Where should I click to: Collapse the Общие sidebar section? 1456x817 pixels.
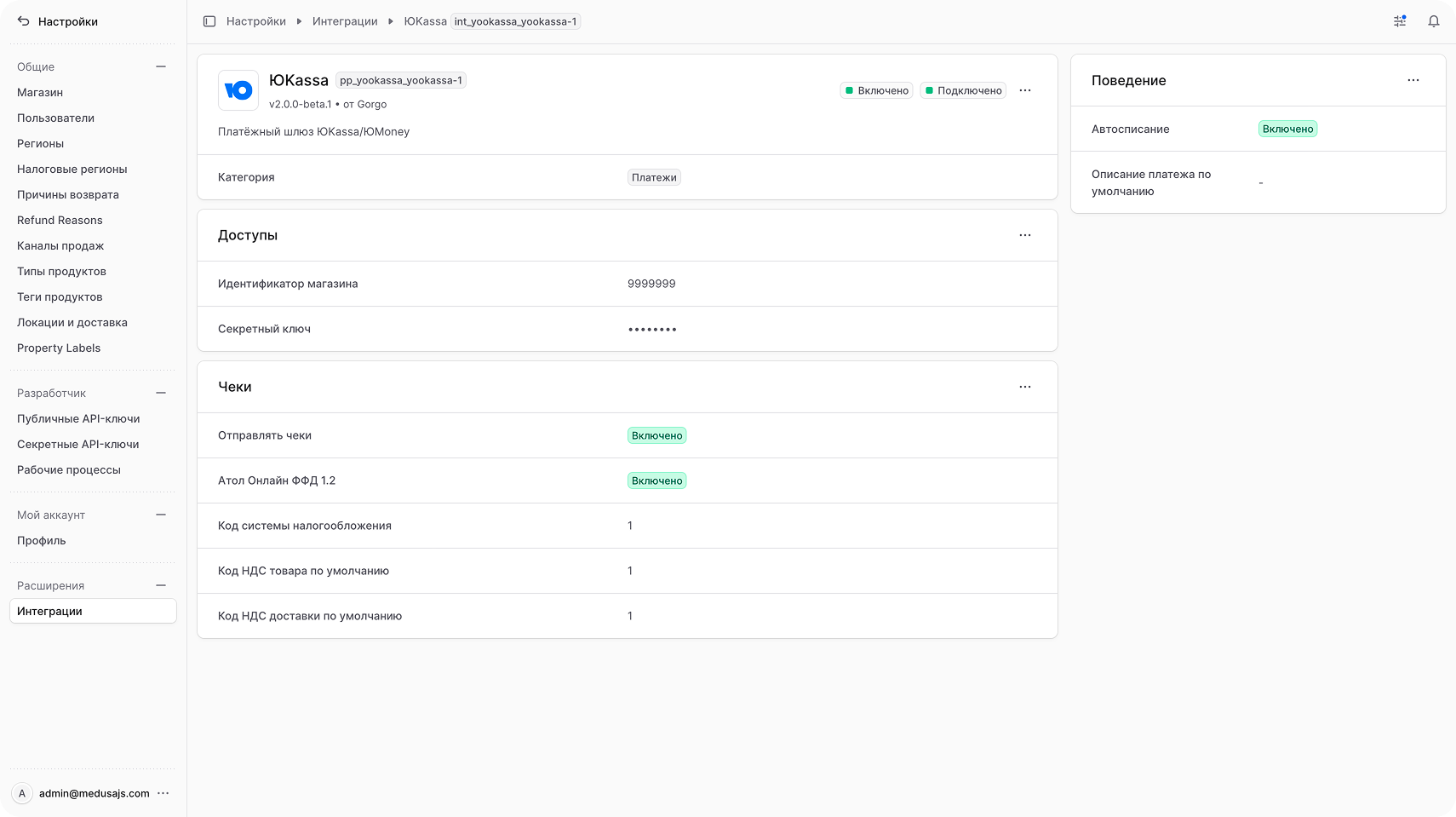click(x=161, y=66)
